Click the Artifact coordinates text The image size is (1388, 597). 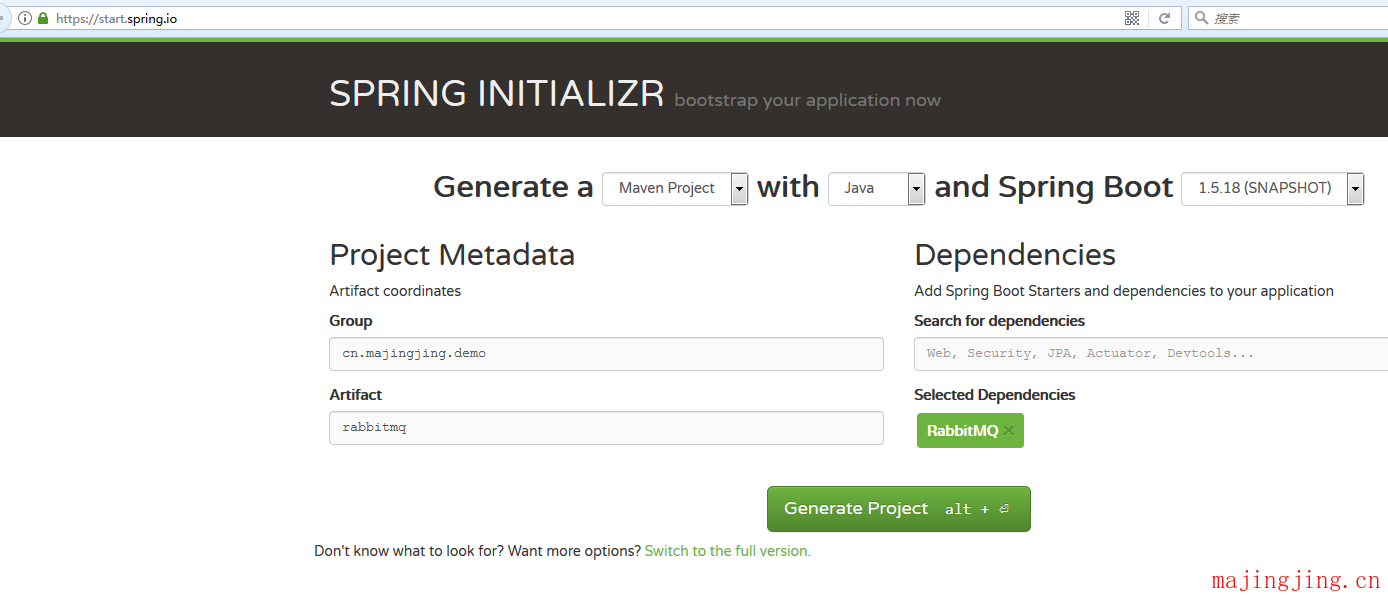395,291
